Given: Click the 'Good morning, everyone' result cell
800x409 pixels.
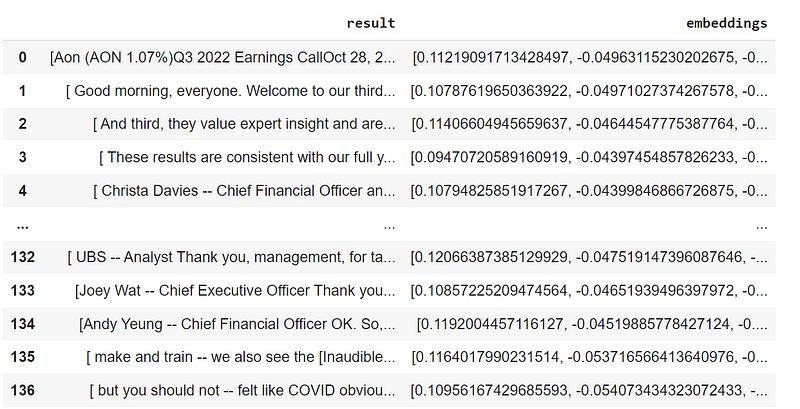Looking at the screenshot, I should 231,91.
